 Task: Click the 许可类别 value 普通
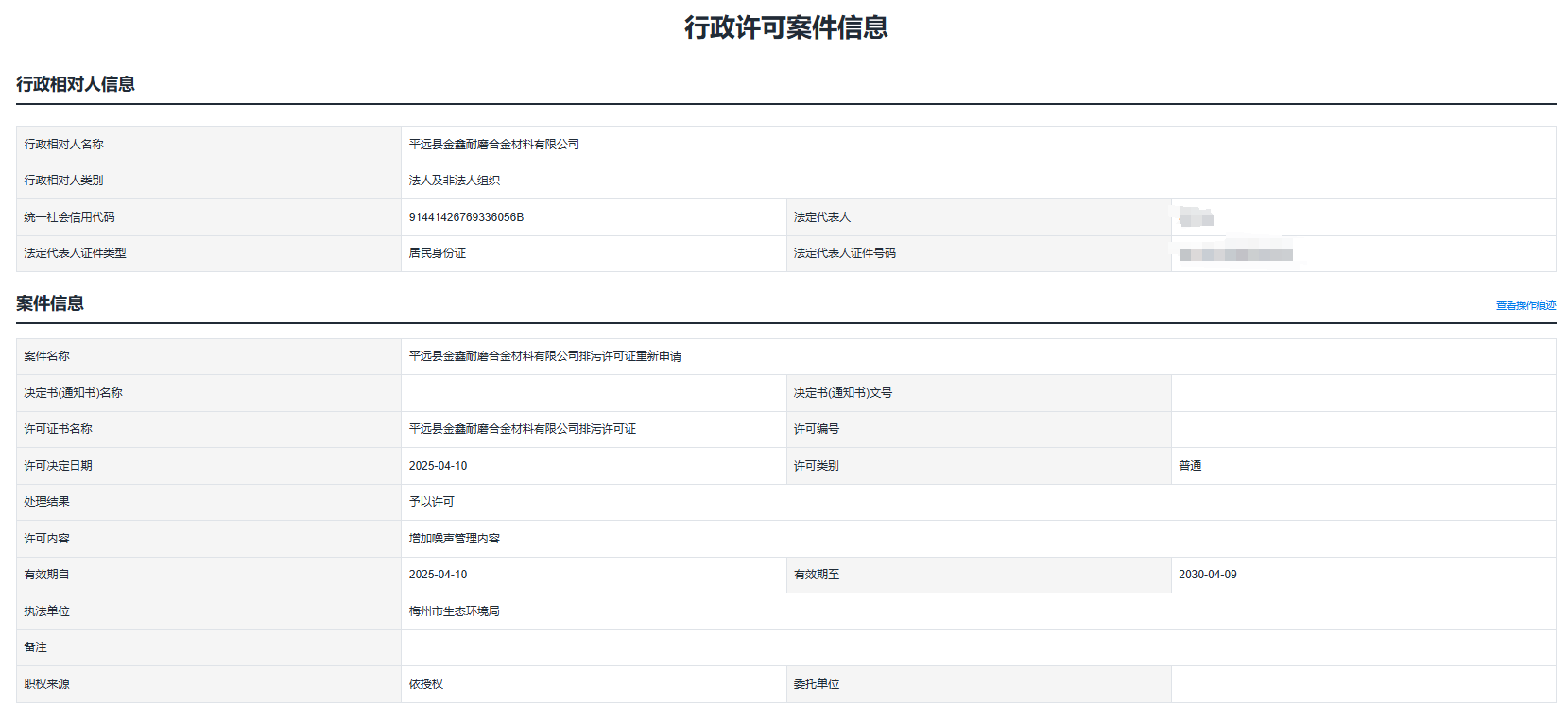coord(1190,466)
